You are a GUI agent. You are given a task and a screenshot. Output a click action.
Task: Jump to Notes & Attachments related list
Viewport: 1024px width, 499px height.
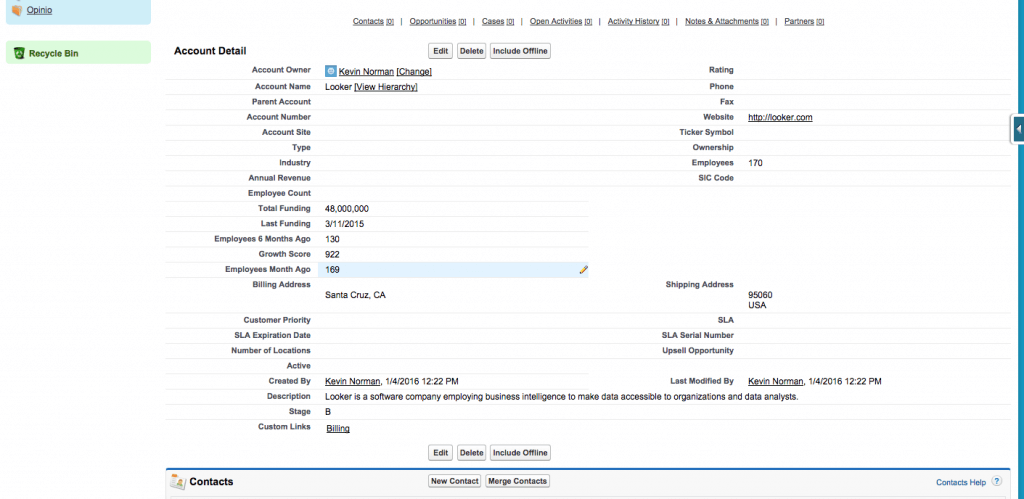[722, 21]
